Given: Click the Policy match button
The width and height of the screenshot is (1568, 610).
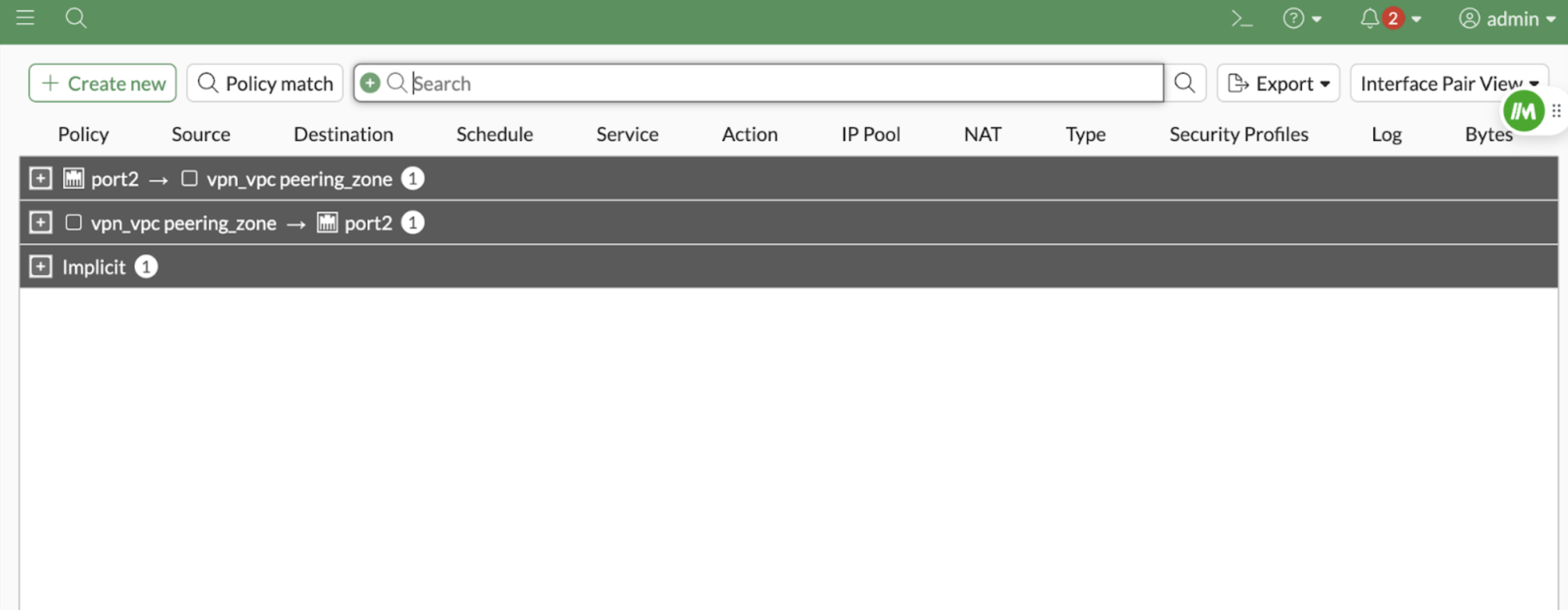Looking at the screenshot, I should tap(264, 83).
